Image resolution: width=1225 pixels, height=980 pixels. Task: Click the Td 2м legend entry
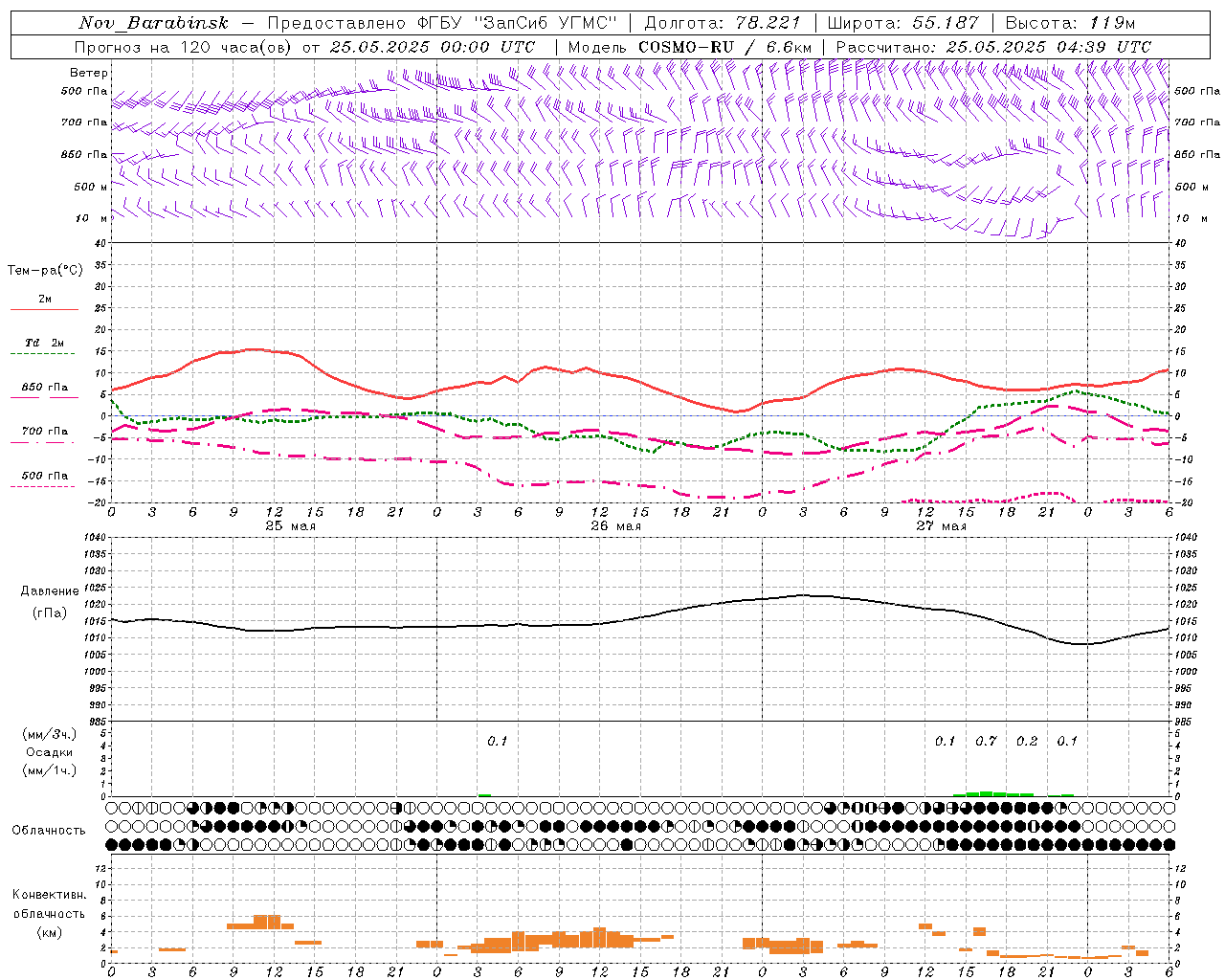pos(45,343)
